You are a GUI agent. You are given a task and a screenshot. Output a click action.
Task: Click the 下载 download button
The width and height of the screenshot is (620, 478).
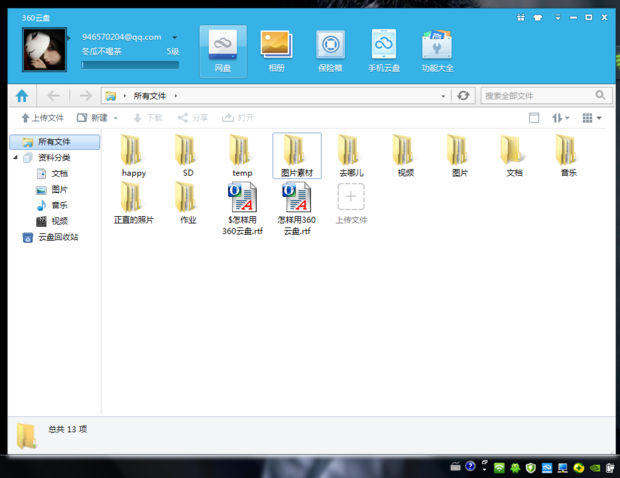pos(148,118)
